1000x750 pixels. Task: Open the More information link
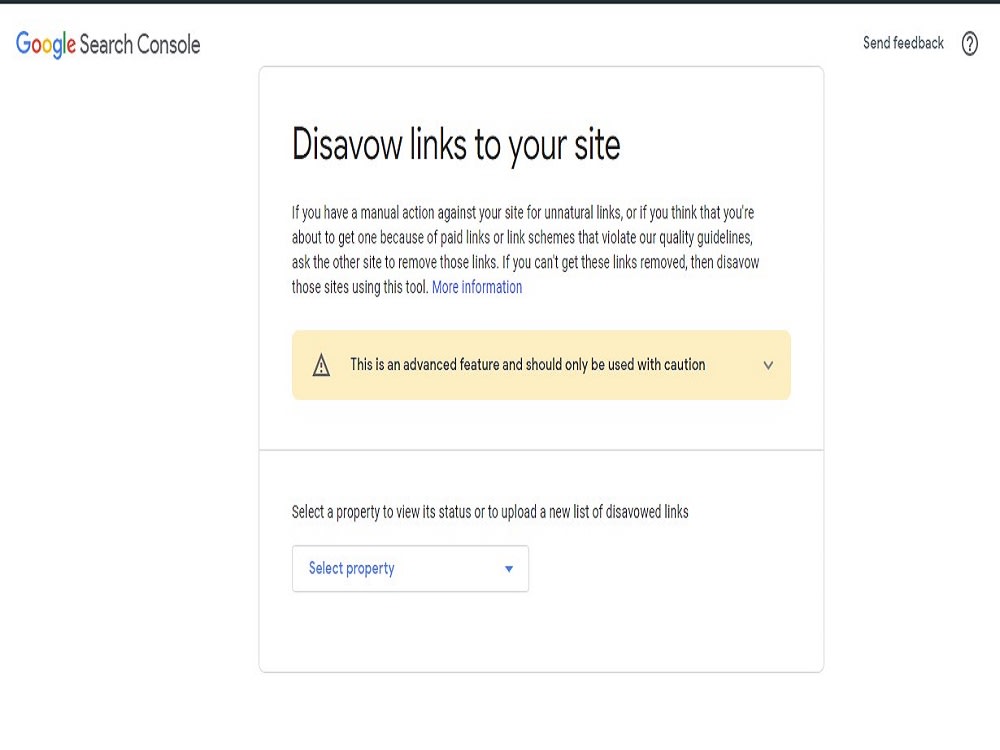477,287
